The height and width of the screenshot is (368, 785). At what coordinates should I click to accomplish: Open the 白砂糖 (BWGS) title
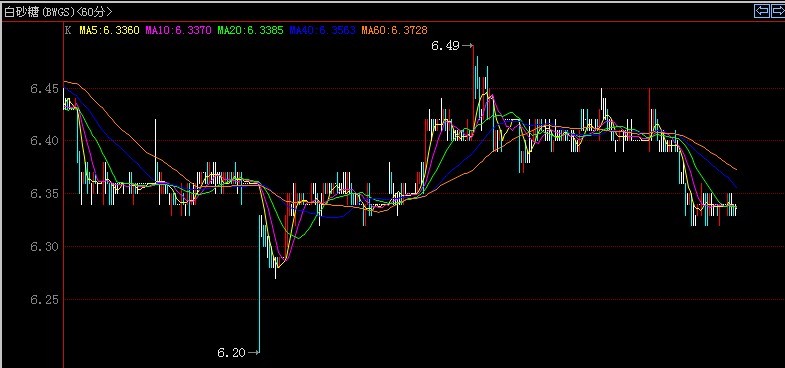(x=40, y=12)
